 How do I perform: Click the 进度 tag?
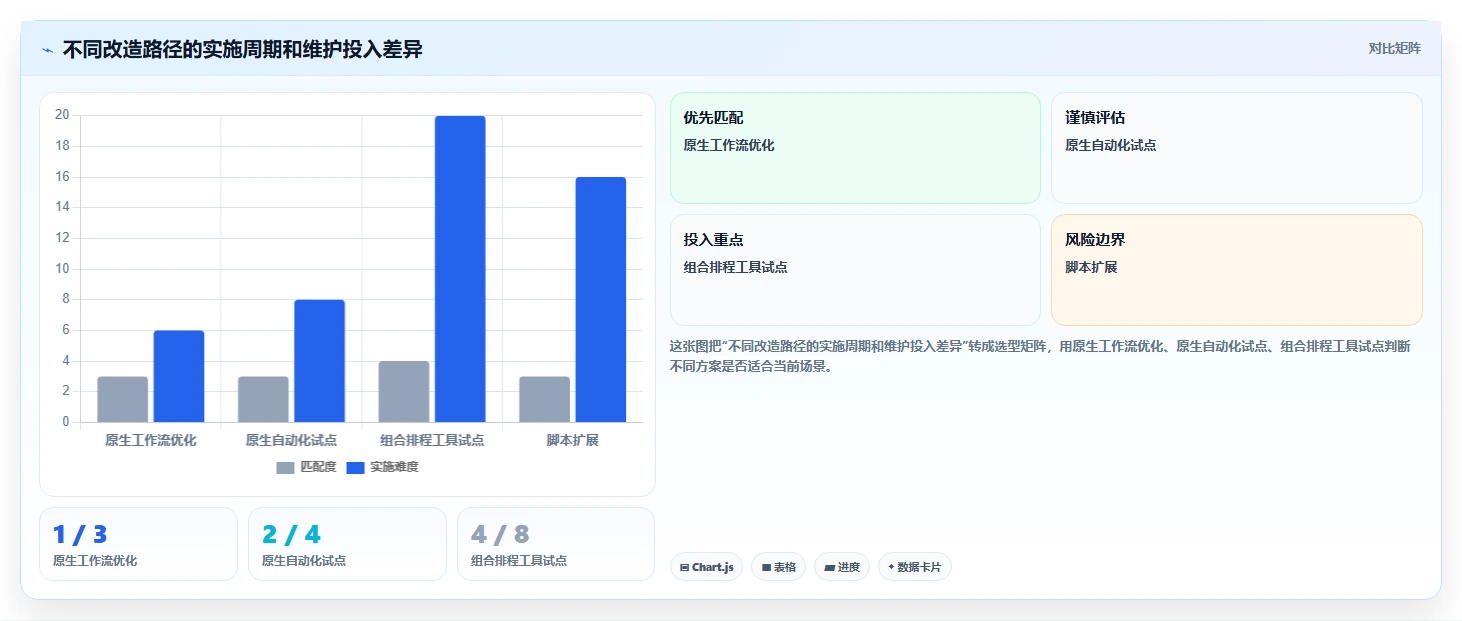pyautogui.click(x=842, y=567)
